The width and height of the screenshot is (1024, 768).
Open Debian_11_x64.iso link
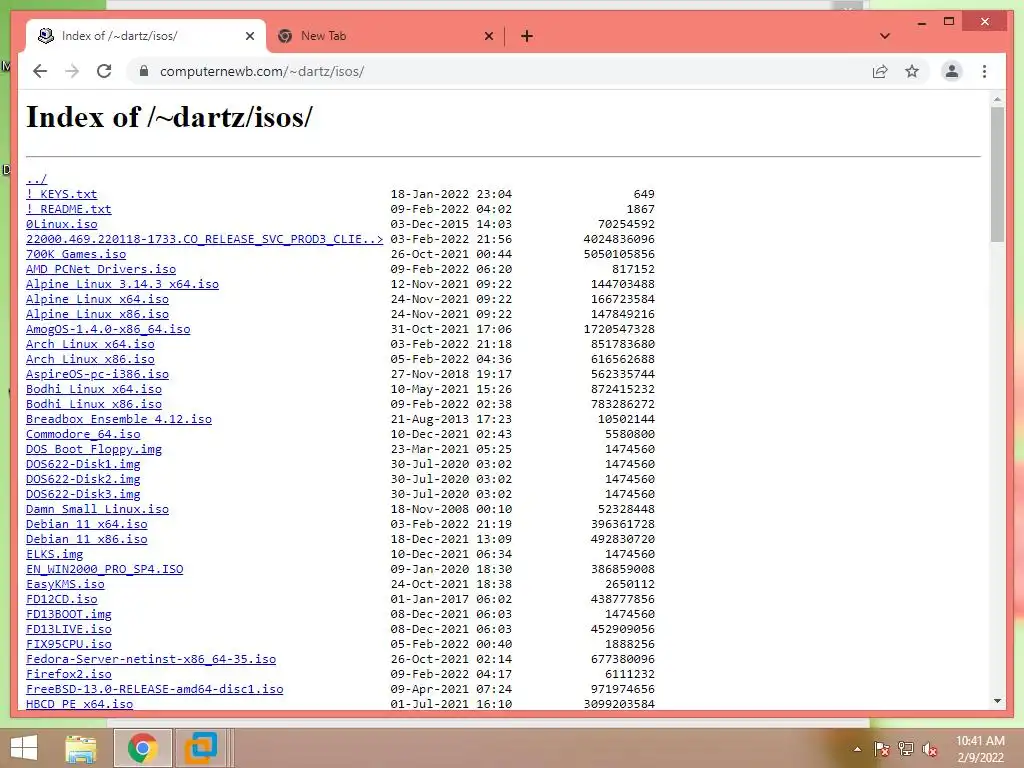pyautogui.click(x=86, y=524)
